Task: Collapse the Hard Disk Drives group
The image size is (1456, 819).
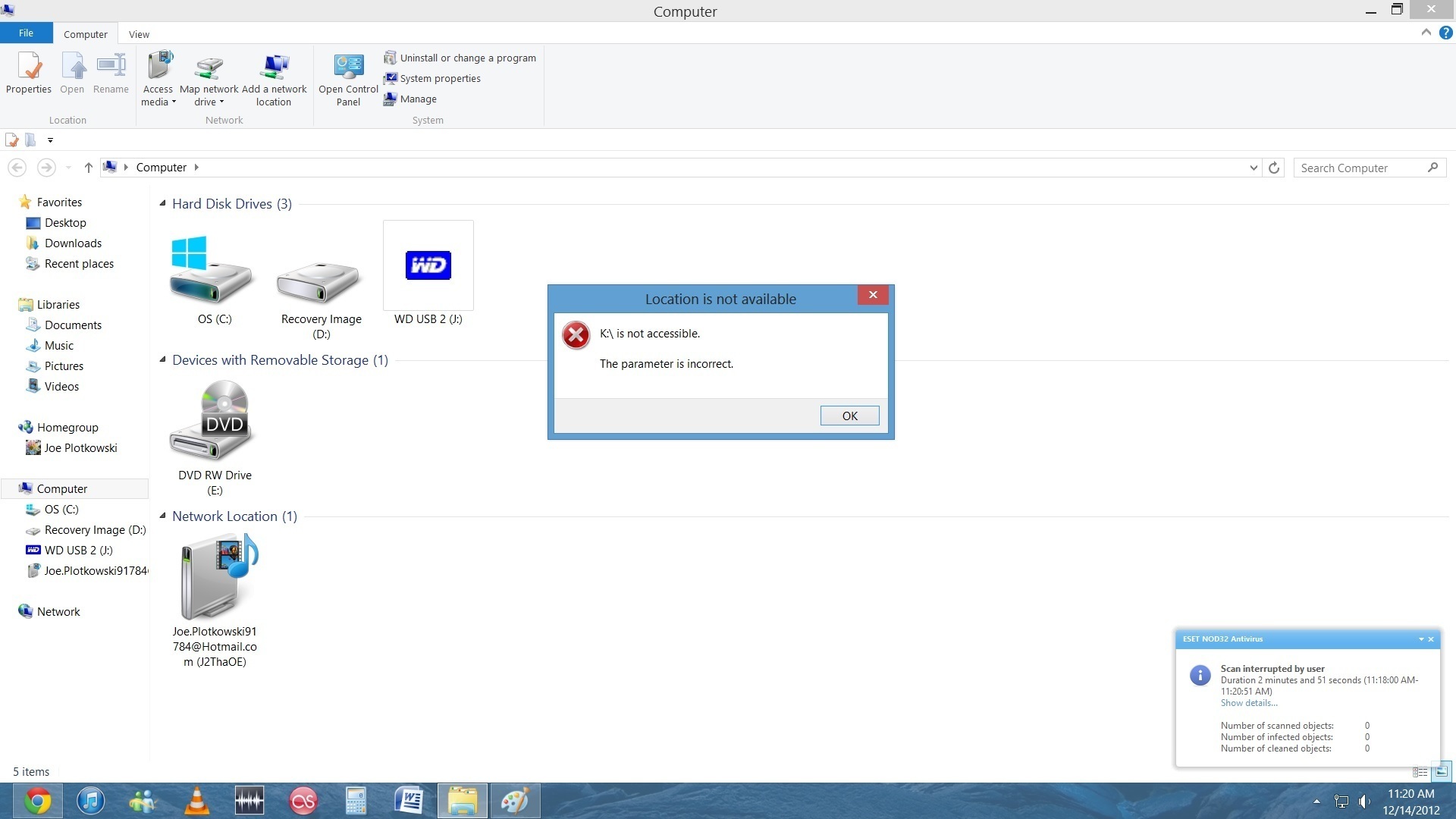Action: [162, 203]
